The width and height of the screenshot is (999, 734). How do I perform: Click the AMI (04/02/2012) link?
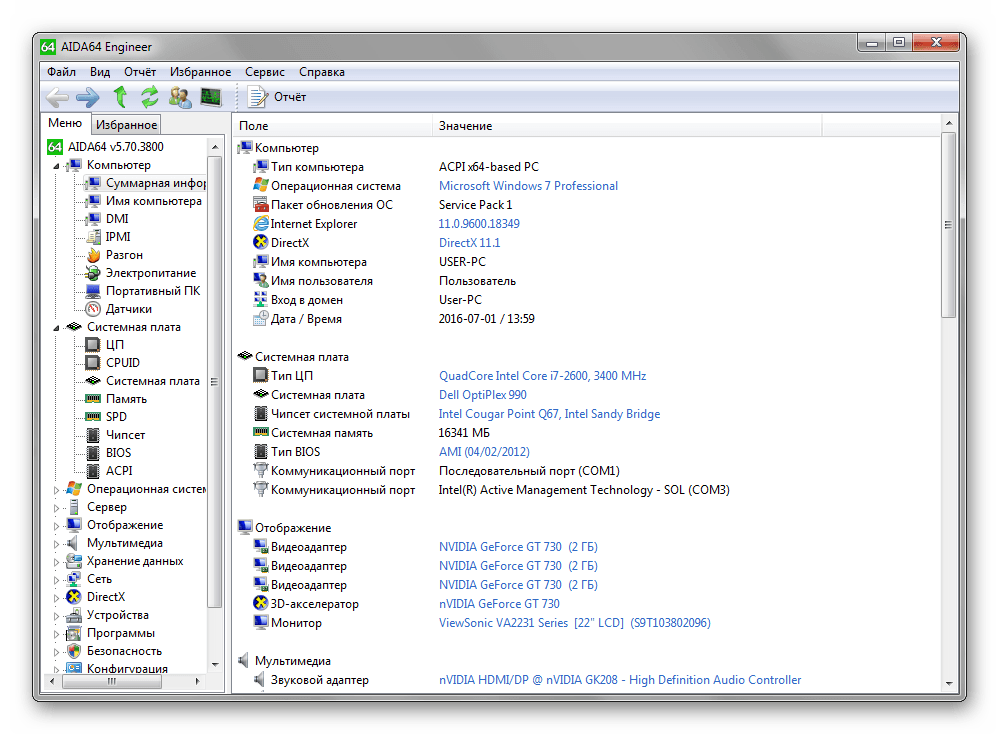coord(484,452)
